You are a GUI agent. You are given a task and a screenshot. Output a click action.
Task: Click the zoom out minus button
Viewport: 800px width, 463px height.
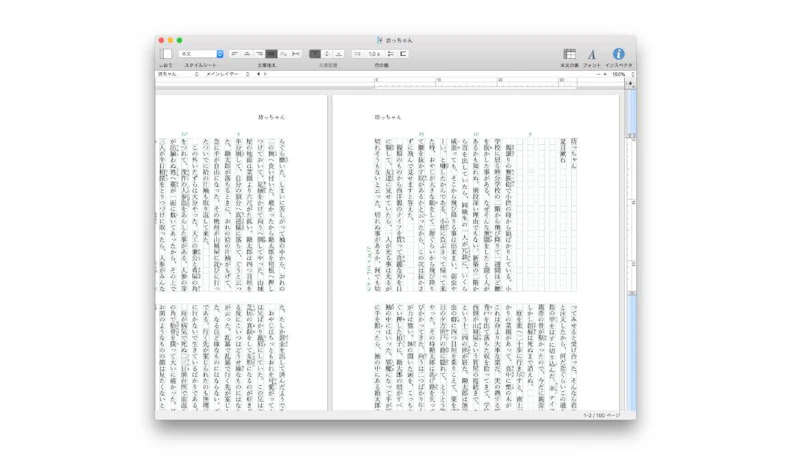[598, 74]
